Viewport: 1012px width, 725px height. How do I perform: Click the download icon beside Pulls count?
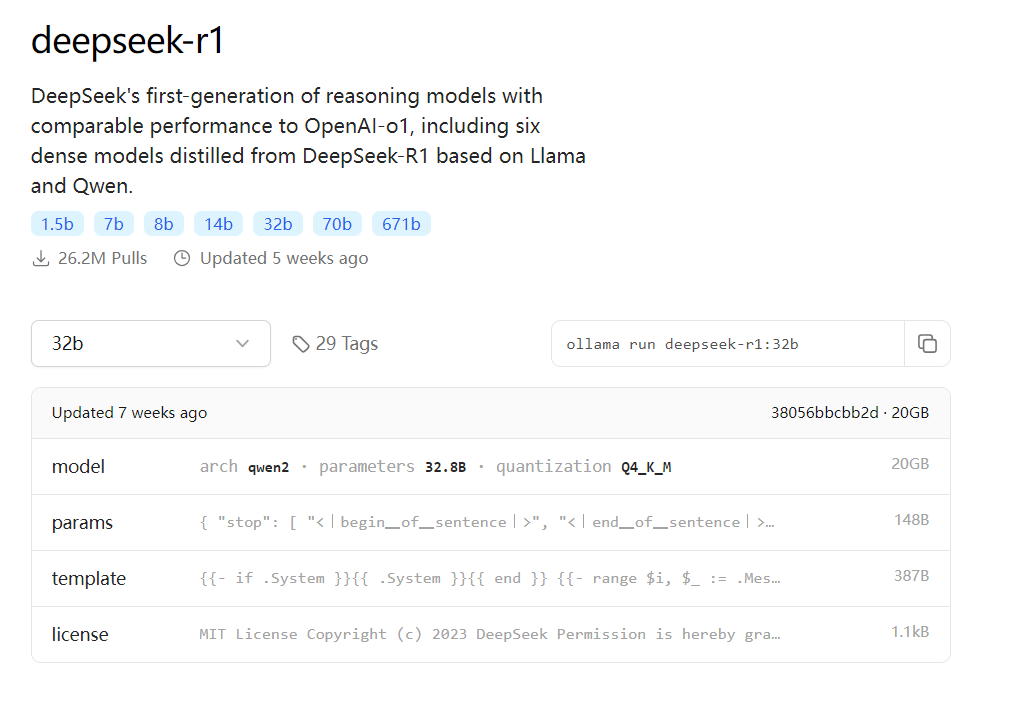pos(41,259)
